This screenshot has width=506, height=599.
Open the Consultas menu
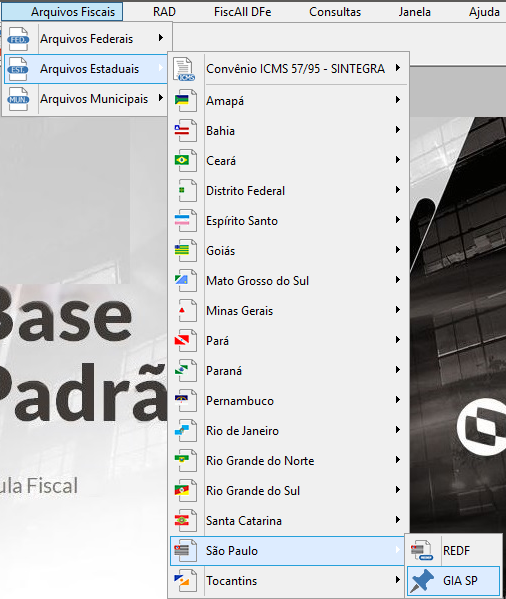pos(335,12)
